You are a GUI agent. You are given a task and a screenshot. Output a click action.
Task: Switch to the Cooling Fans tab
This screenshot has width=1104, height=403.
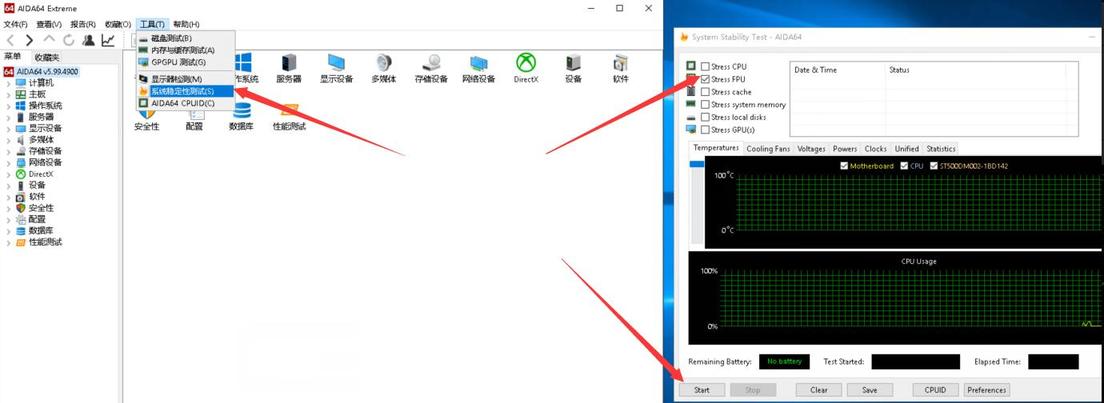point(768,149)
